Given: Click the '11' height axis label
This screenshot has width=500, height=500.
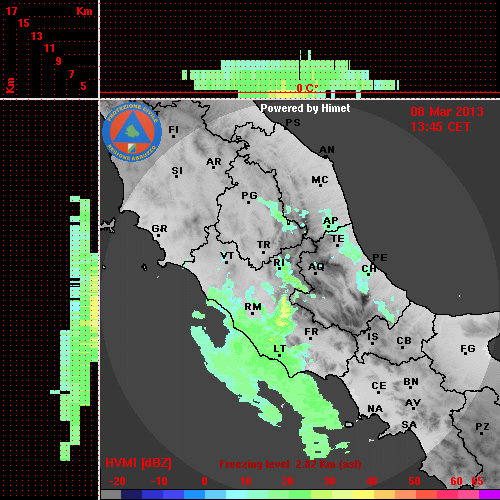Looking at the screenshot, I should (x=49, y=48).
